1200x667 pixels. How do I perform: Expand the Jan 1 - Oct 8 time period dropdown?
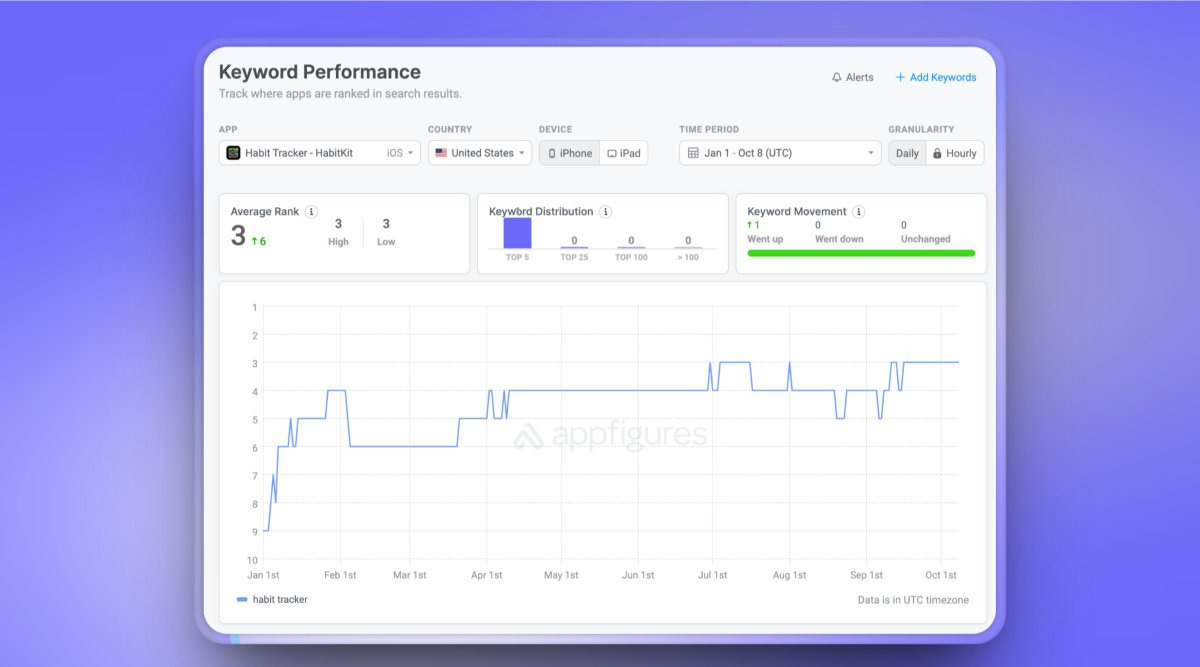coord(780,152)
